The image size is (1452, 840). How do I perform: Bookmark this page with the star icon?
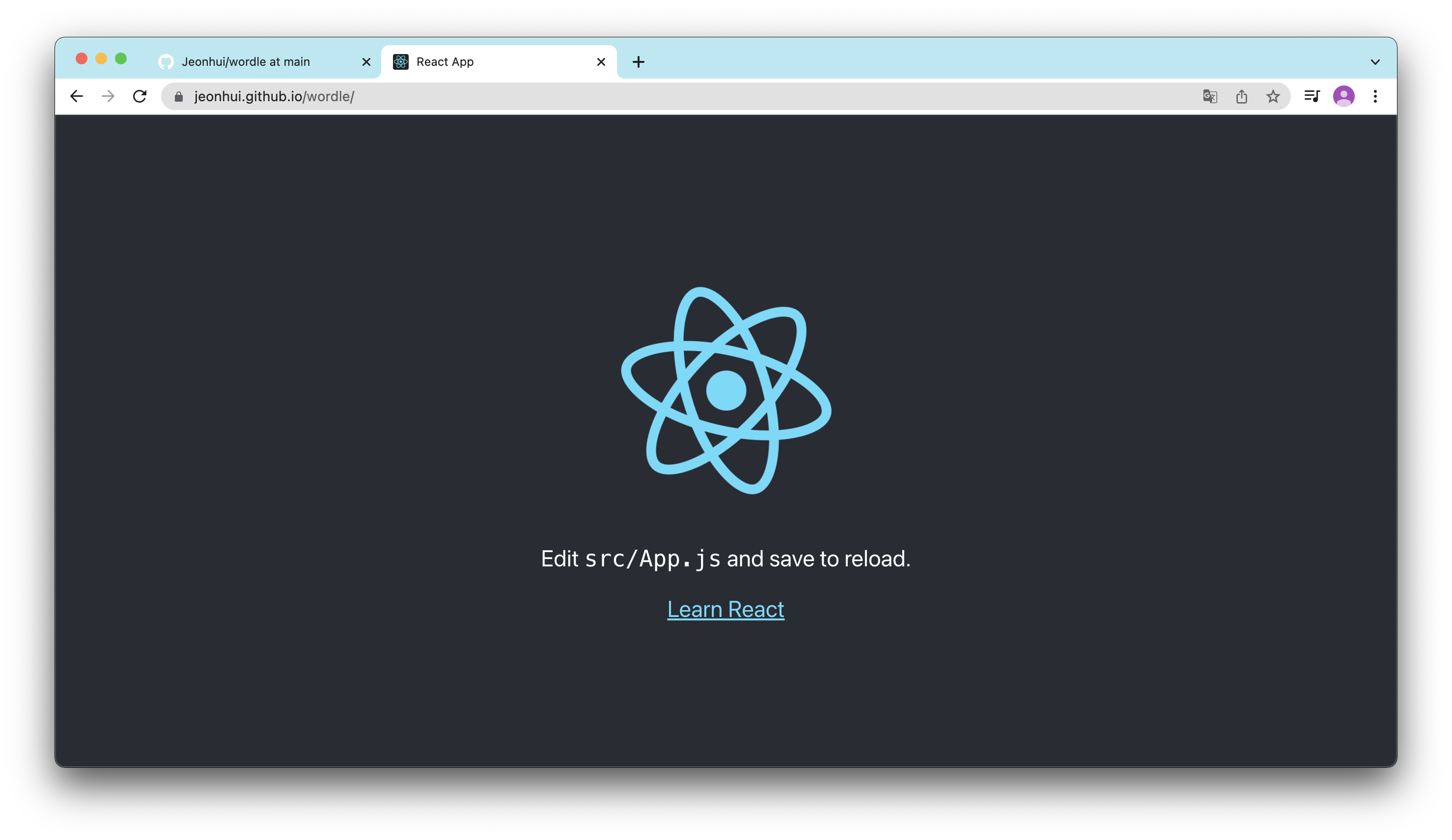tap(1273, 96)
